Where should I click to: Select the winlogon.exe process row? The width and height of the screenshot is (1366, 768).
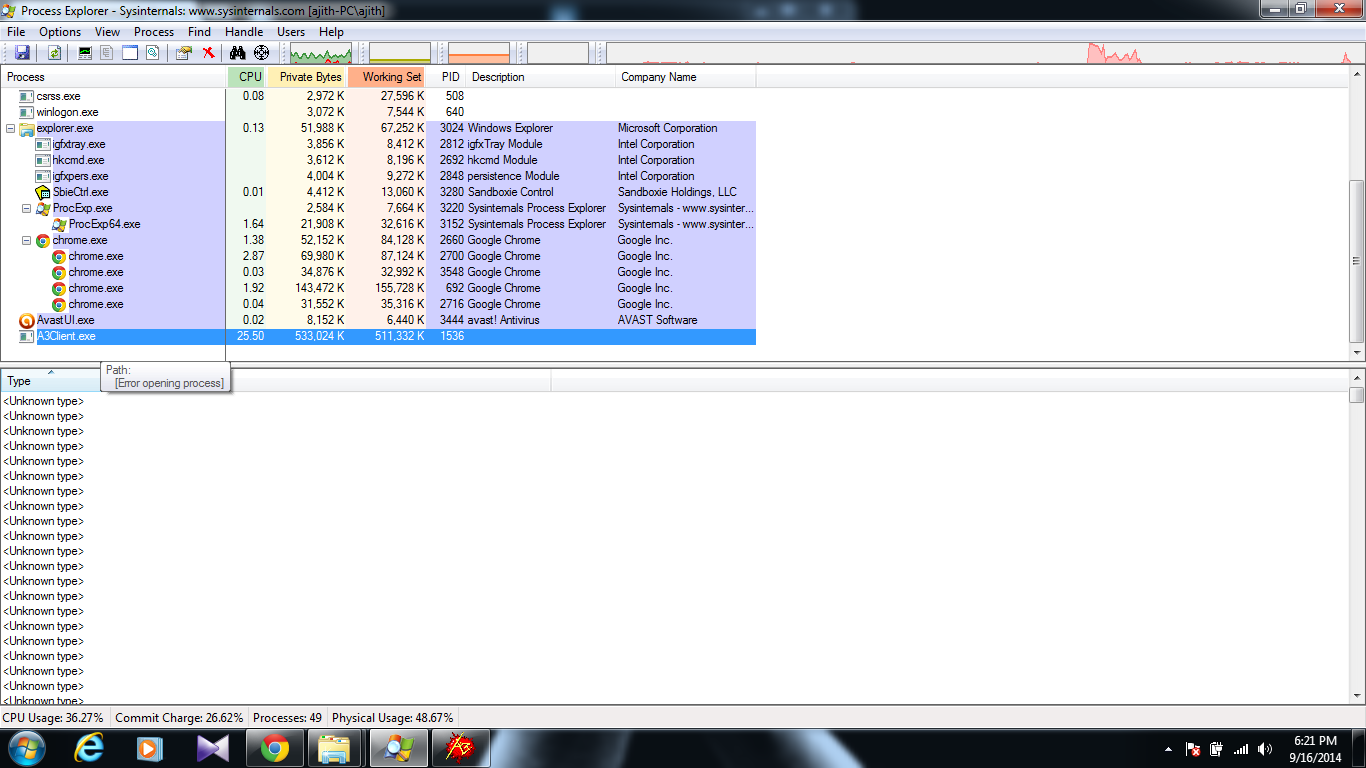(x=378, y=112)
